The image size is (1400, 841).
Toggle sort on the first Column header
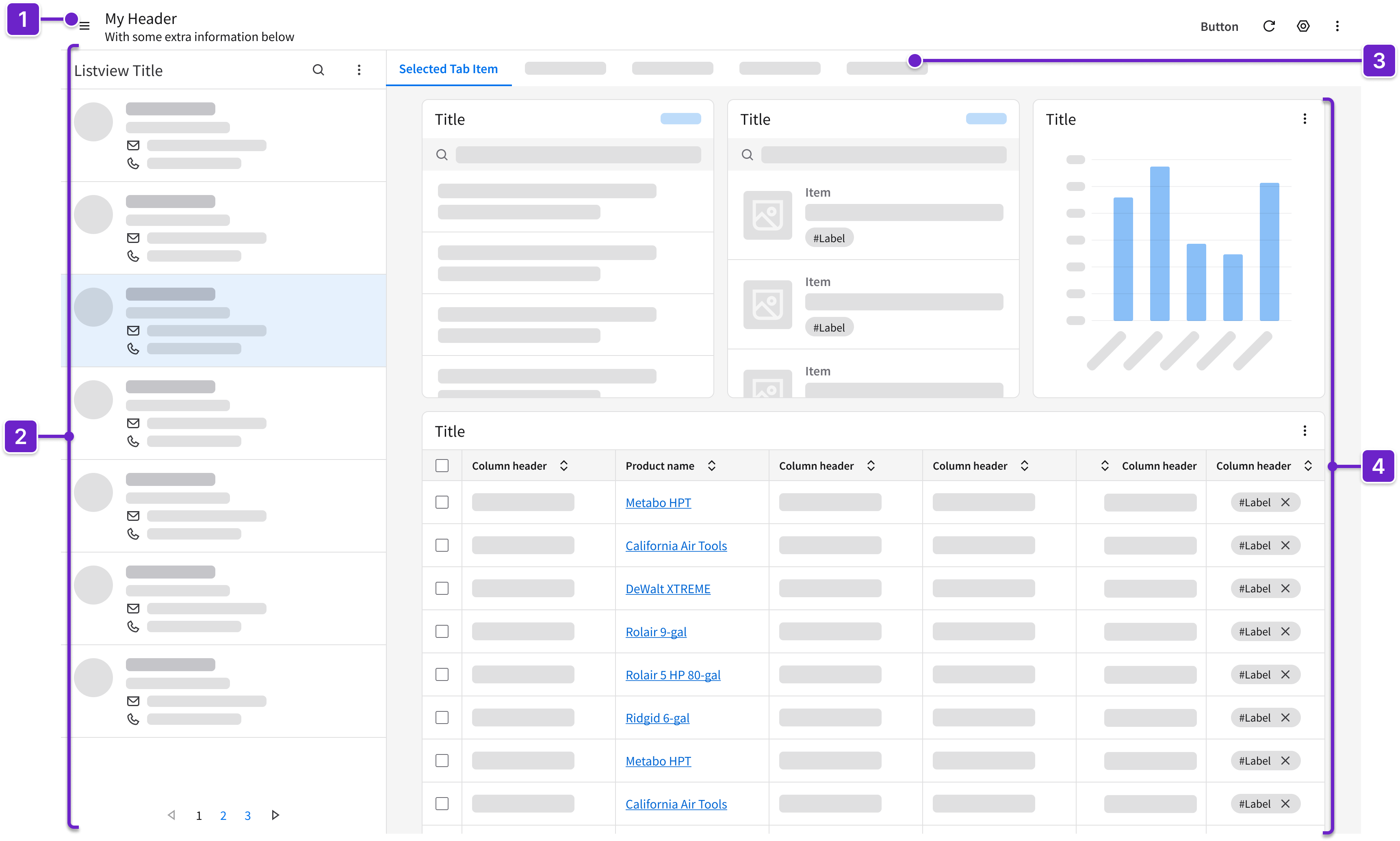(x=564, y=466)
